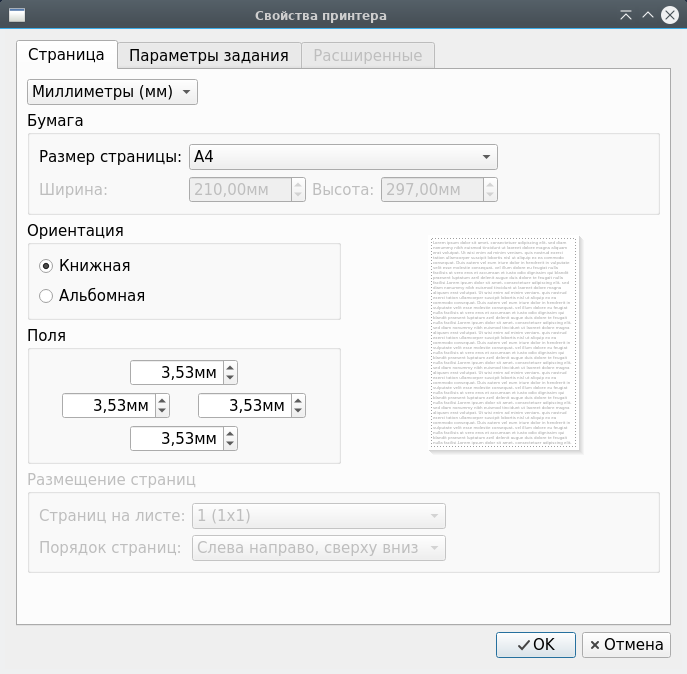
Task: Expand the Размер страницы A4 dropdown
Action: click(343, 157)
